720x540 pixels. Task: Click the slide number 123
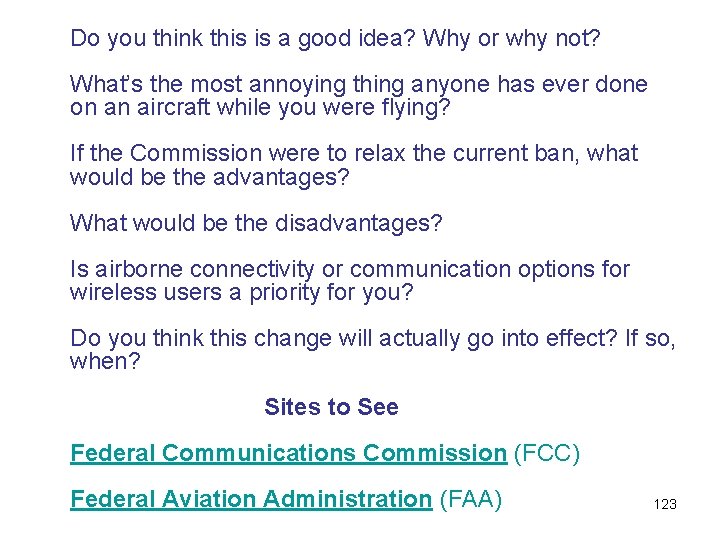click(x=665, y=504)
